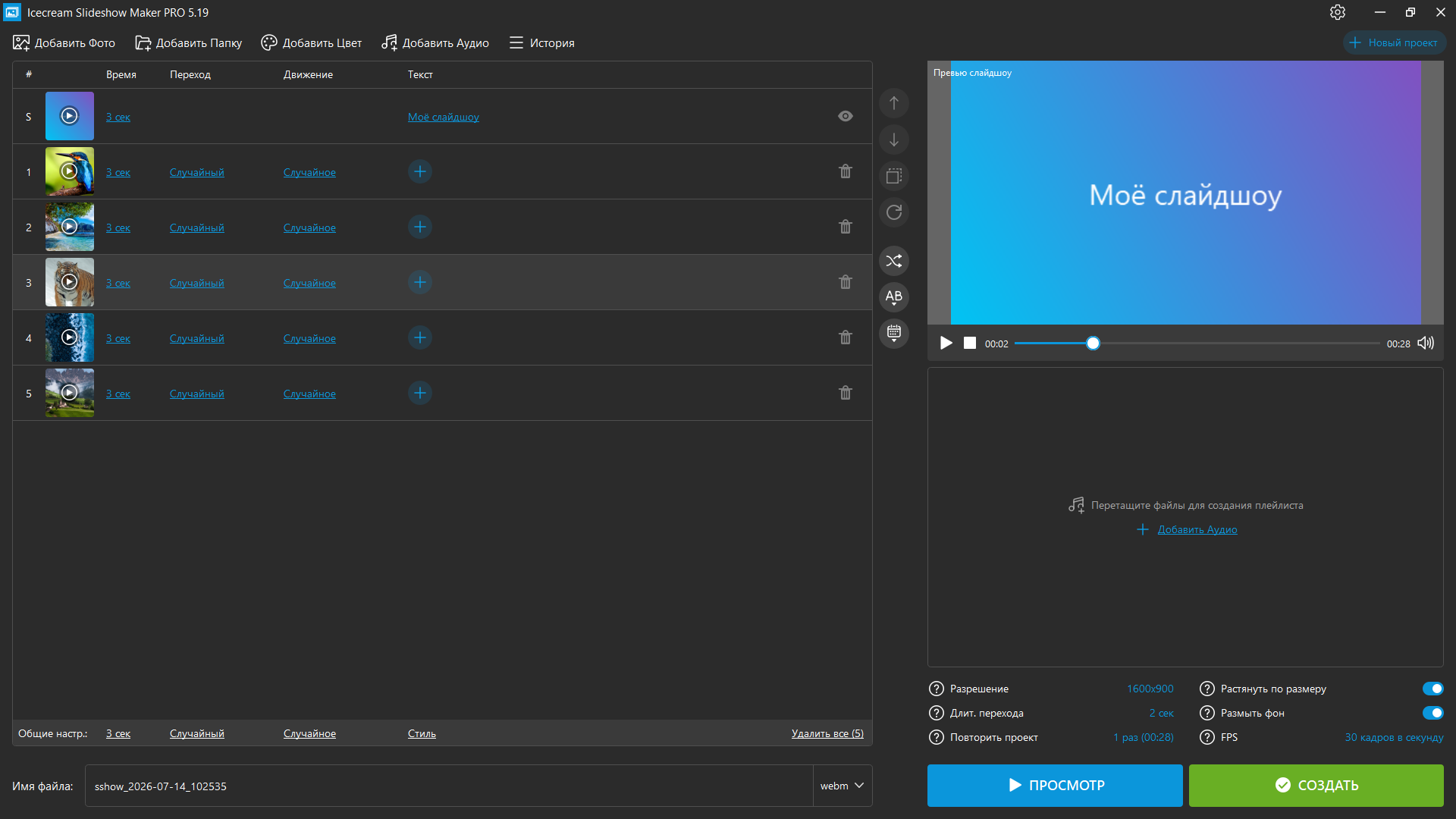Click help icon next to Разрешение
The height and width of the screenshot is (819, 1456).
937,689
